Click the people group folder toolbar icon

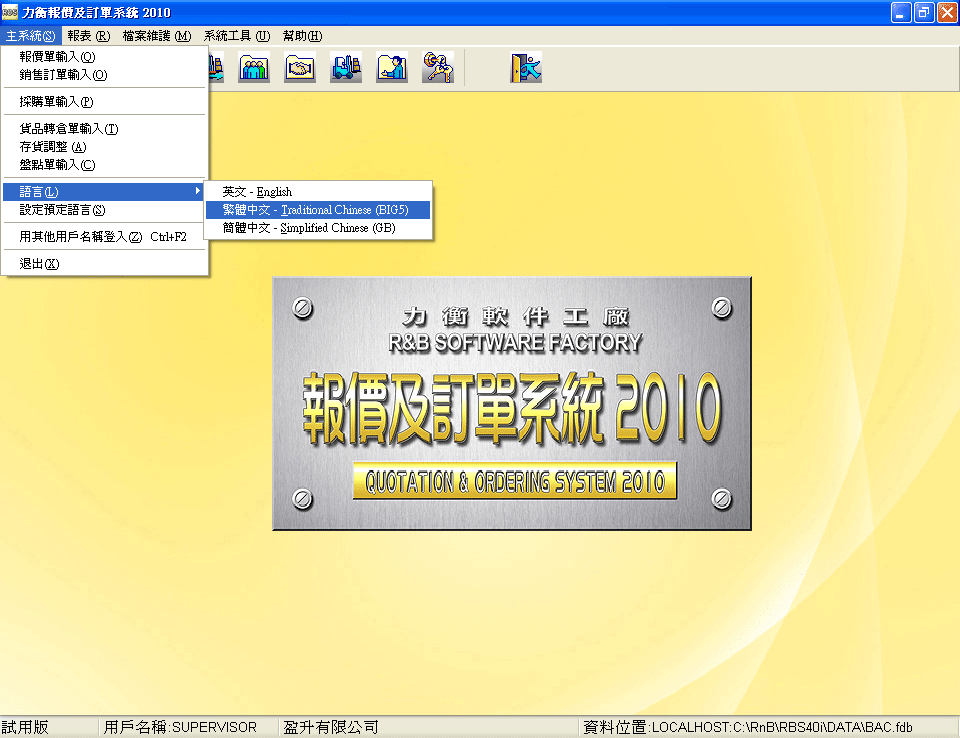[254, 67]
